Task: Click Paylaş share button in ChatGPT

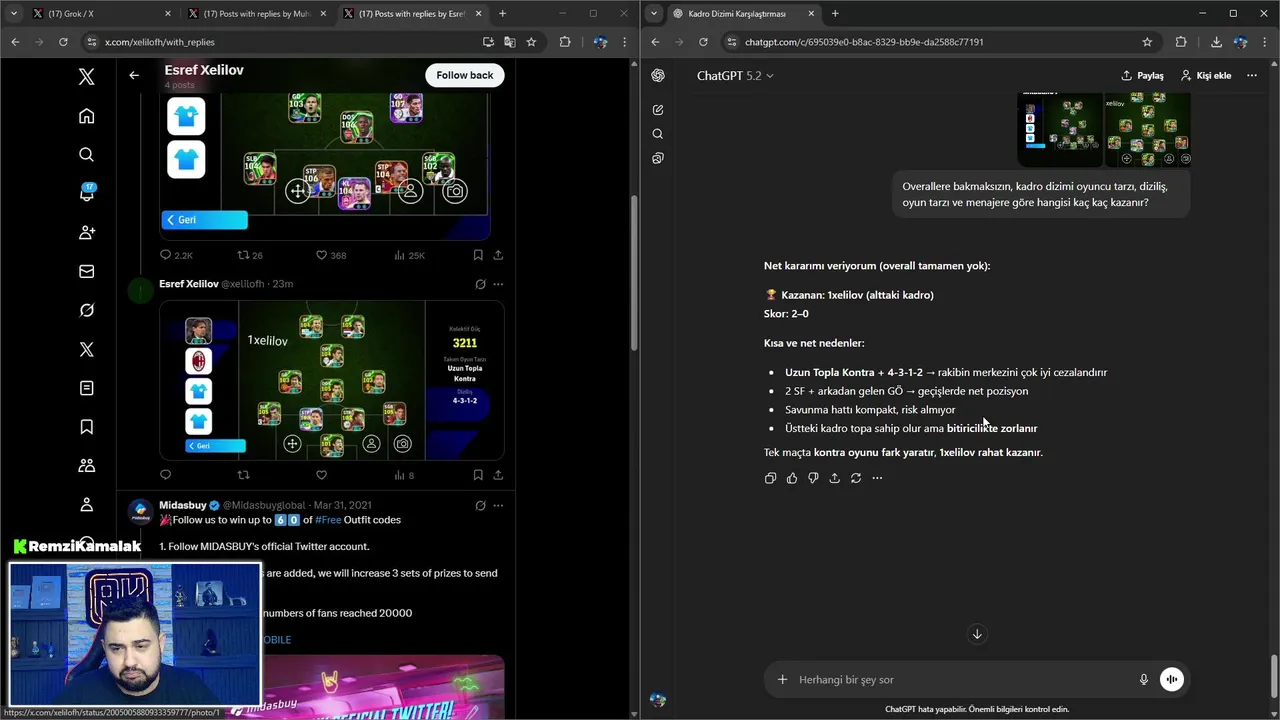Action: [1142, 75]
